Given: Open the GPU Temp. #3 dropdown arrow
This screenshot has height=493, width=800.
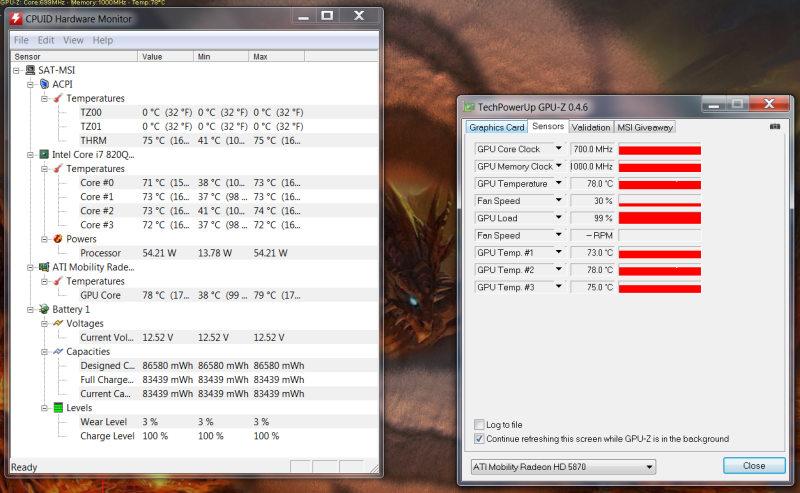Looking at the screenshot, I should tap(559, 287).
